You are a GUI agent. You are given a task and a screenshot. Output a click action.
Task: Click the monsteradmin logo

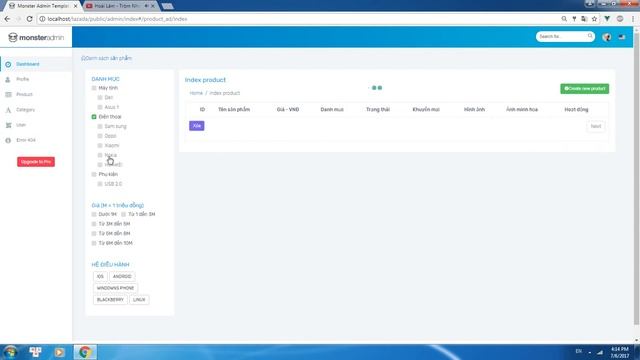click(36, 38)
